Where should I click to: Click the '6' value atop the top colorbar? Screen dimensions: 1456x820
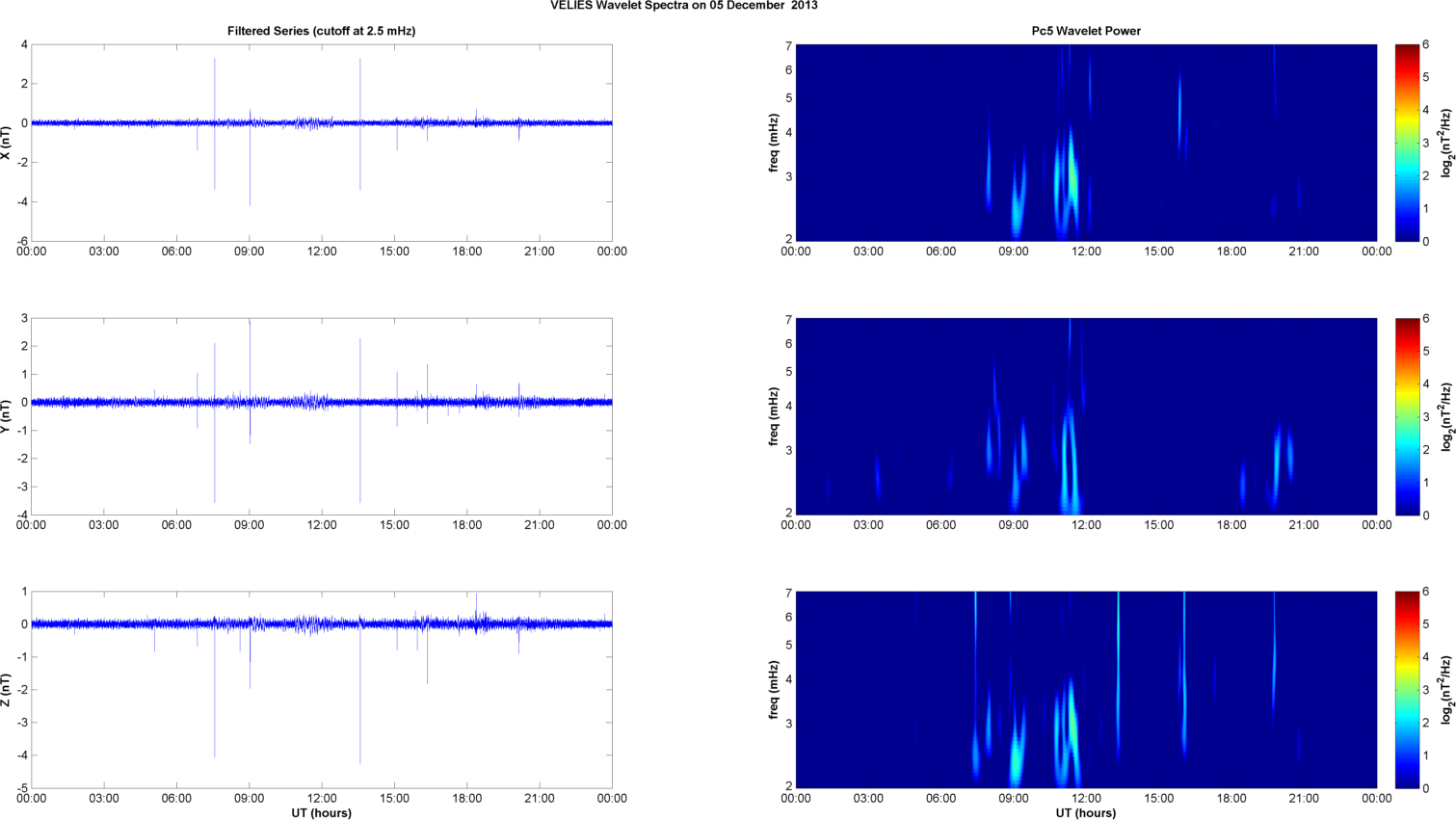[x=1426, y=45]
